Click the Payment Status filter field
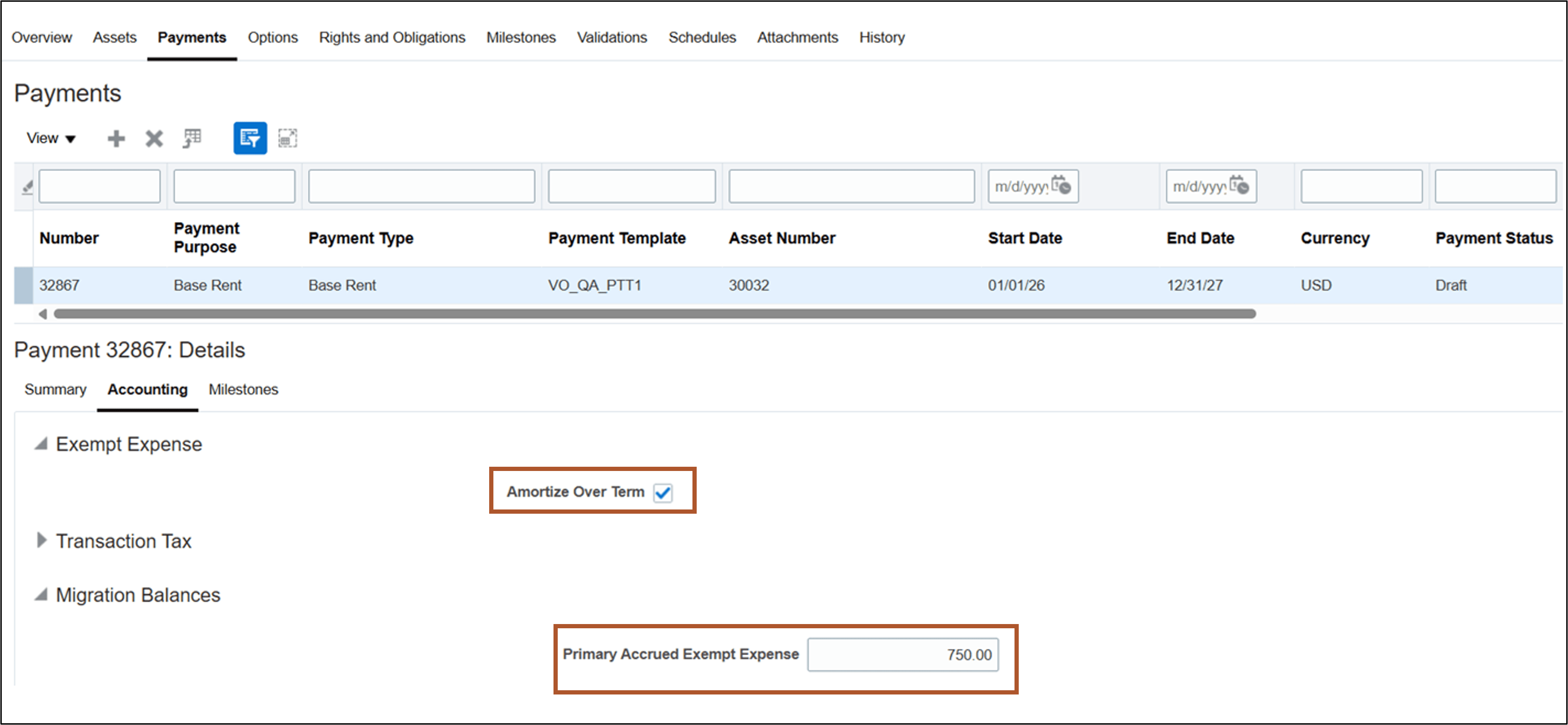Screen dimensions: 1568x725 coord(1495,186)
